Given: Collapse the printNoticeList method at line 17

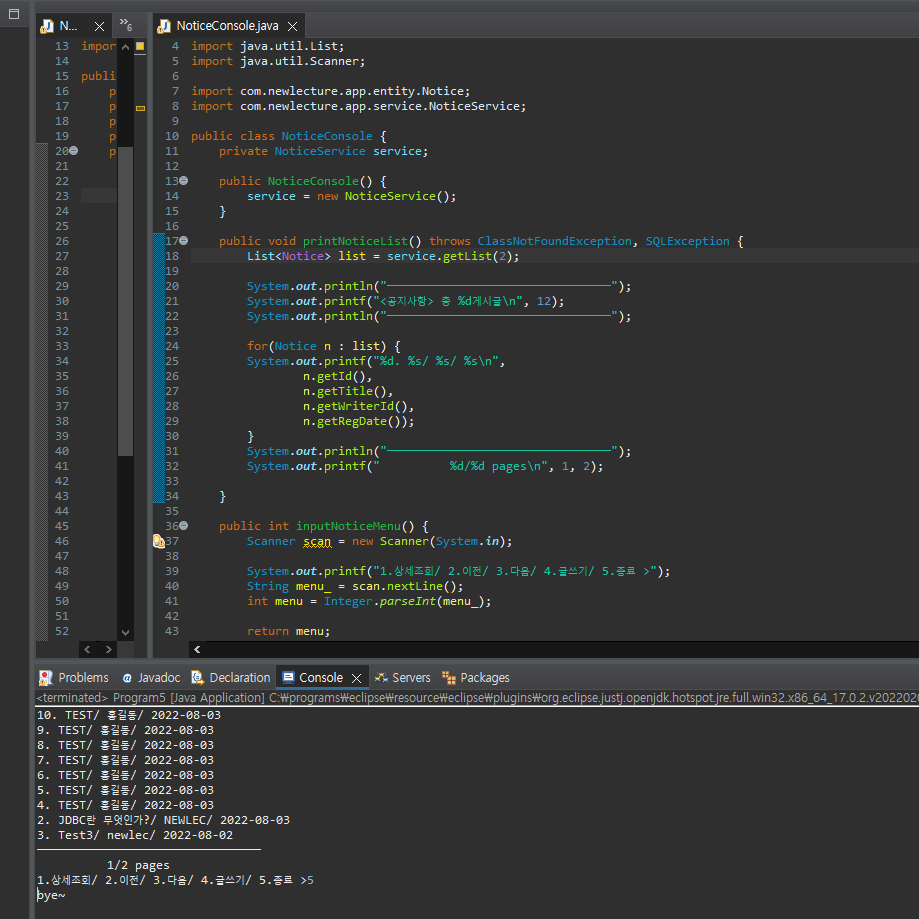Looking at the screenshot, I should tap(183, 241).
